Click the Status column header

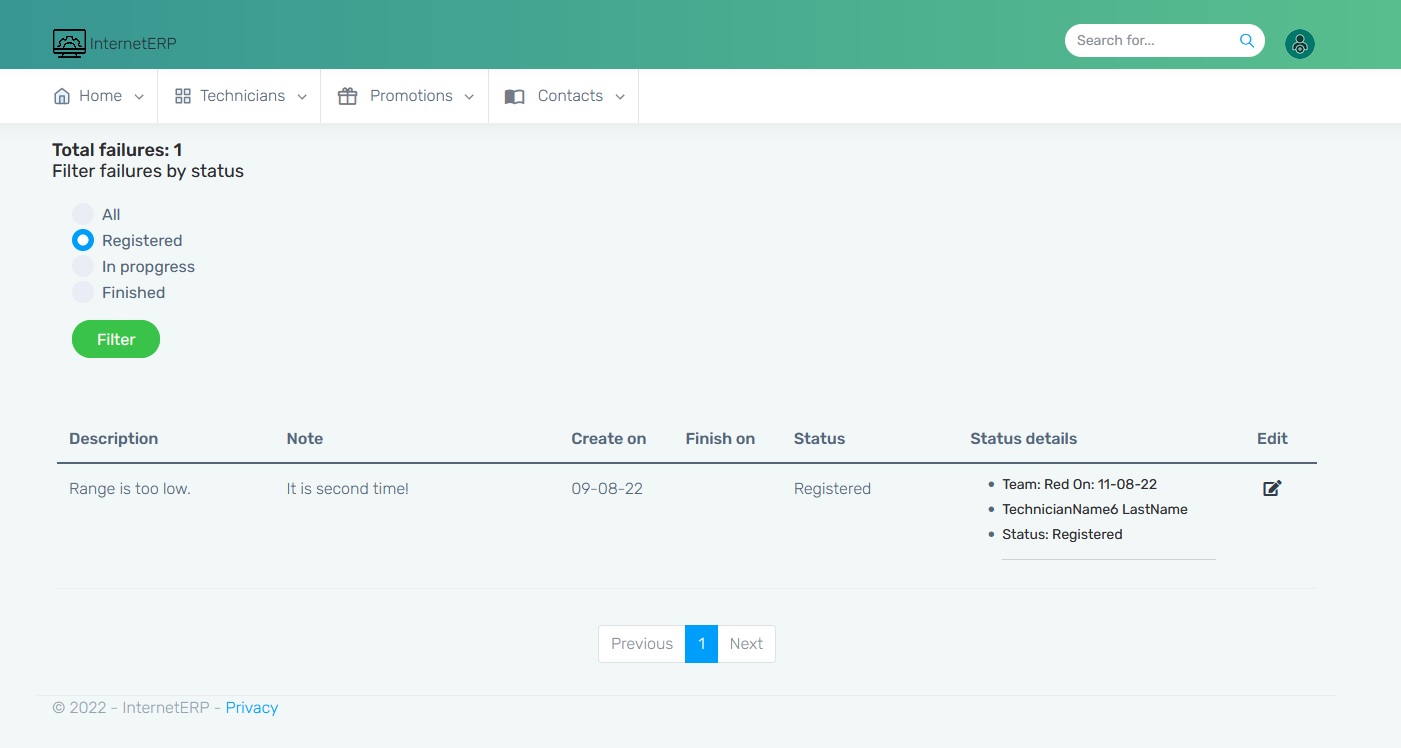819,438
